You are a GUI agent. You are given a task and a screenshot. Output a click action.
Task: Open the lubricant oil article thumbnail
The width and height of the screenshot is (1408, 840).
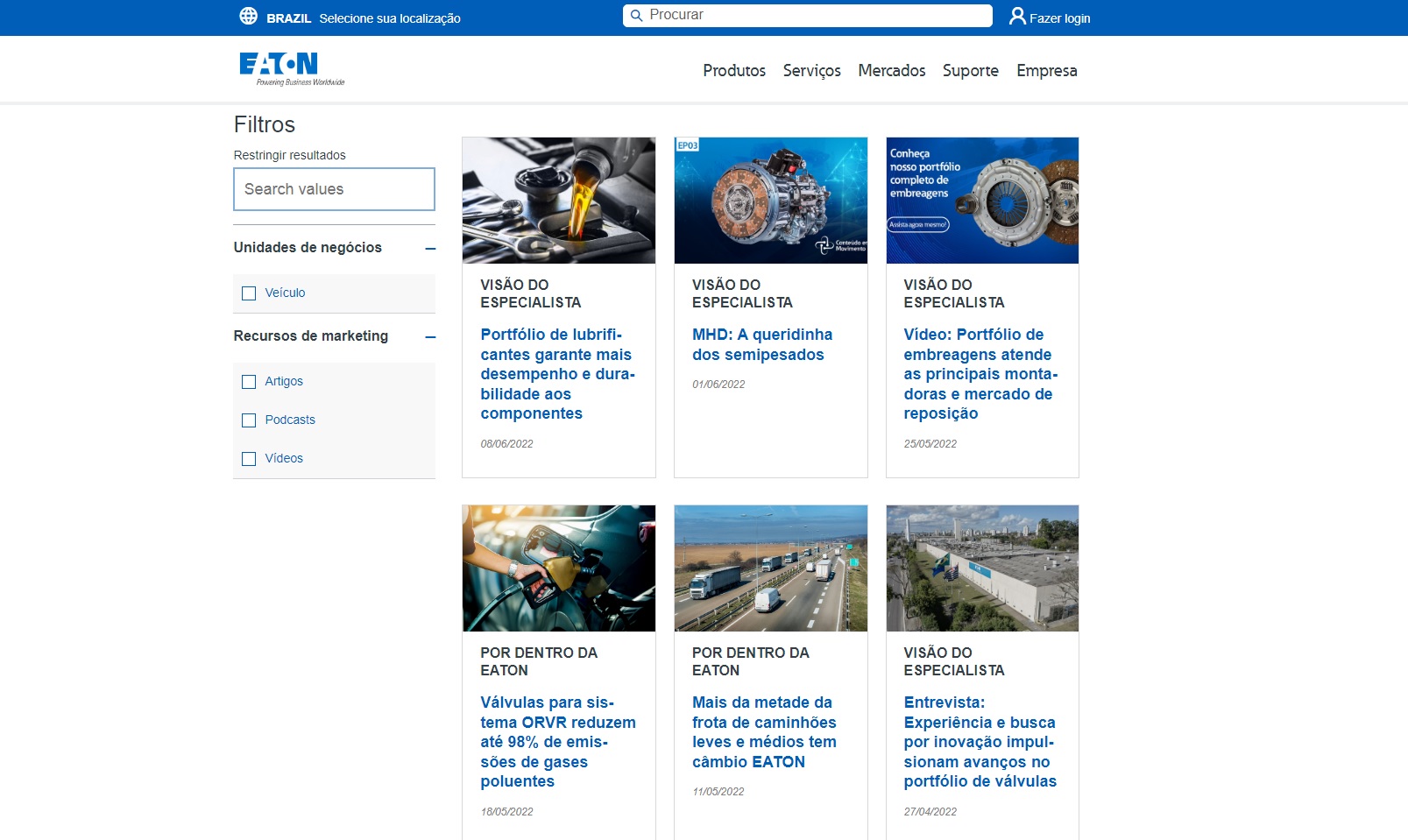[558, 201]
